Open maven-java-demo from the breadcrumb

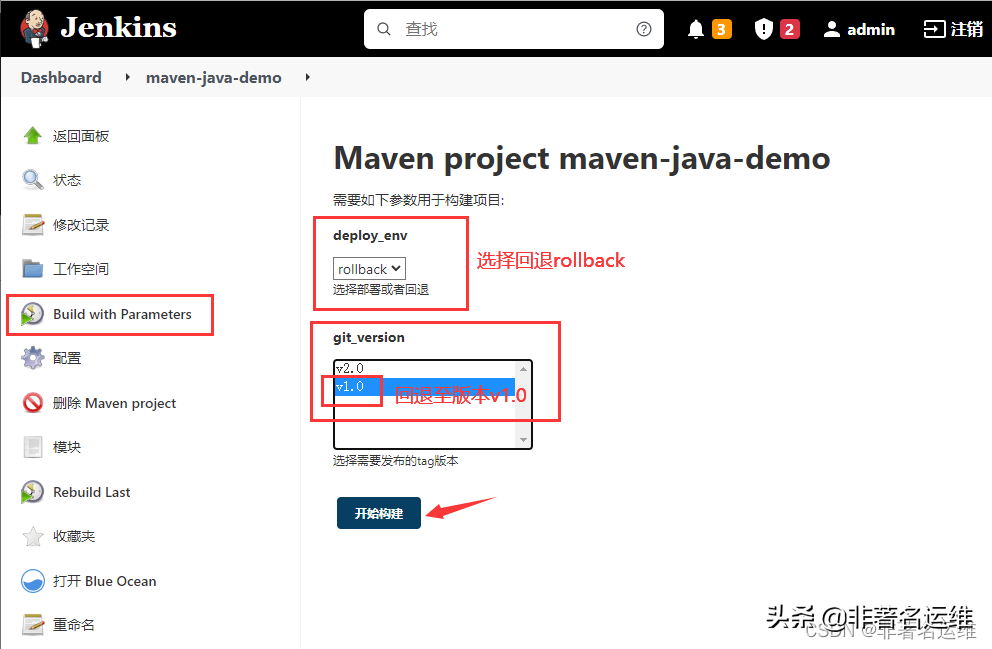213,77
